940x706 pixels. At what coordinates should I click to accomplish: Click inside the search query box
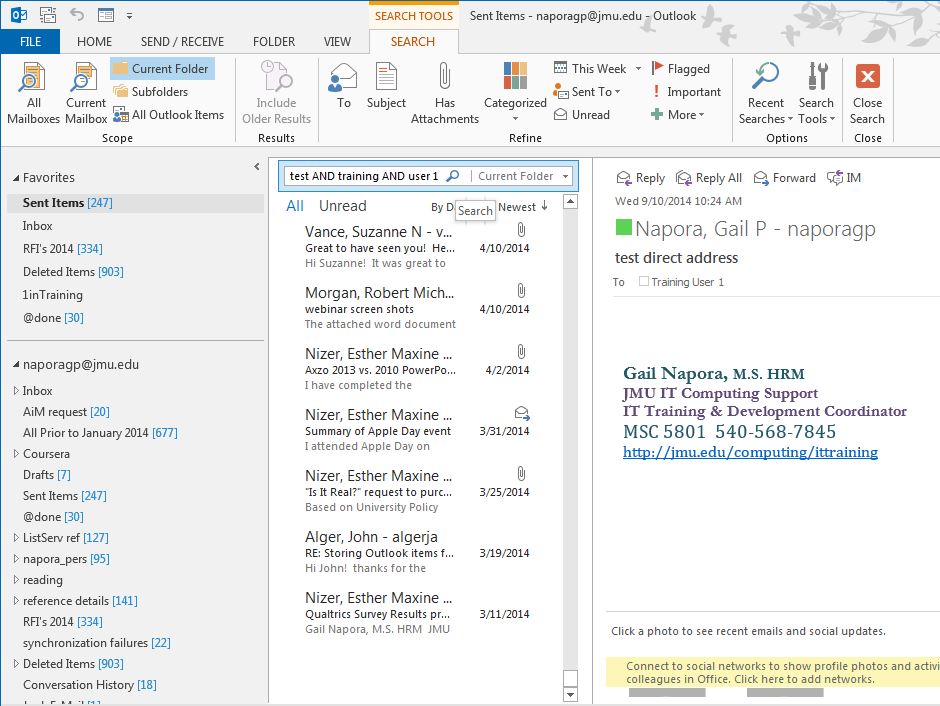[x=364, y=176]
